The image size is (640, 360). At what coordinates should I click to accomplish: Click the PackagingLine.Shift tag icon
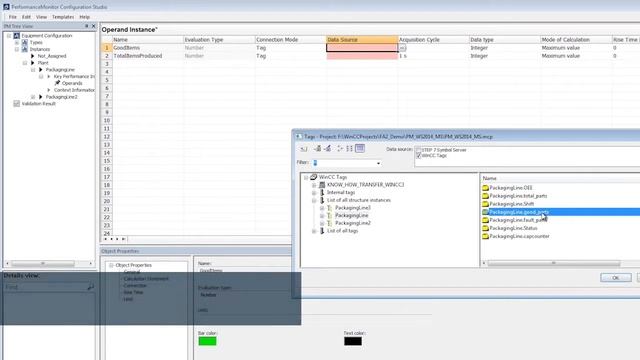pos(485,204)
